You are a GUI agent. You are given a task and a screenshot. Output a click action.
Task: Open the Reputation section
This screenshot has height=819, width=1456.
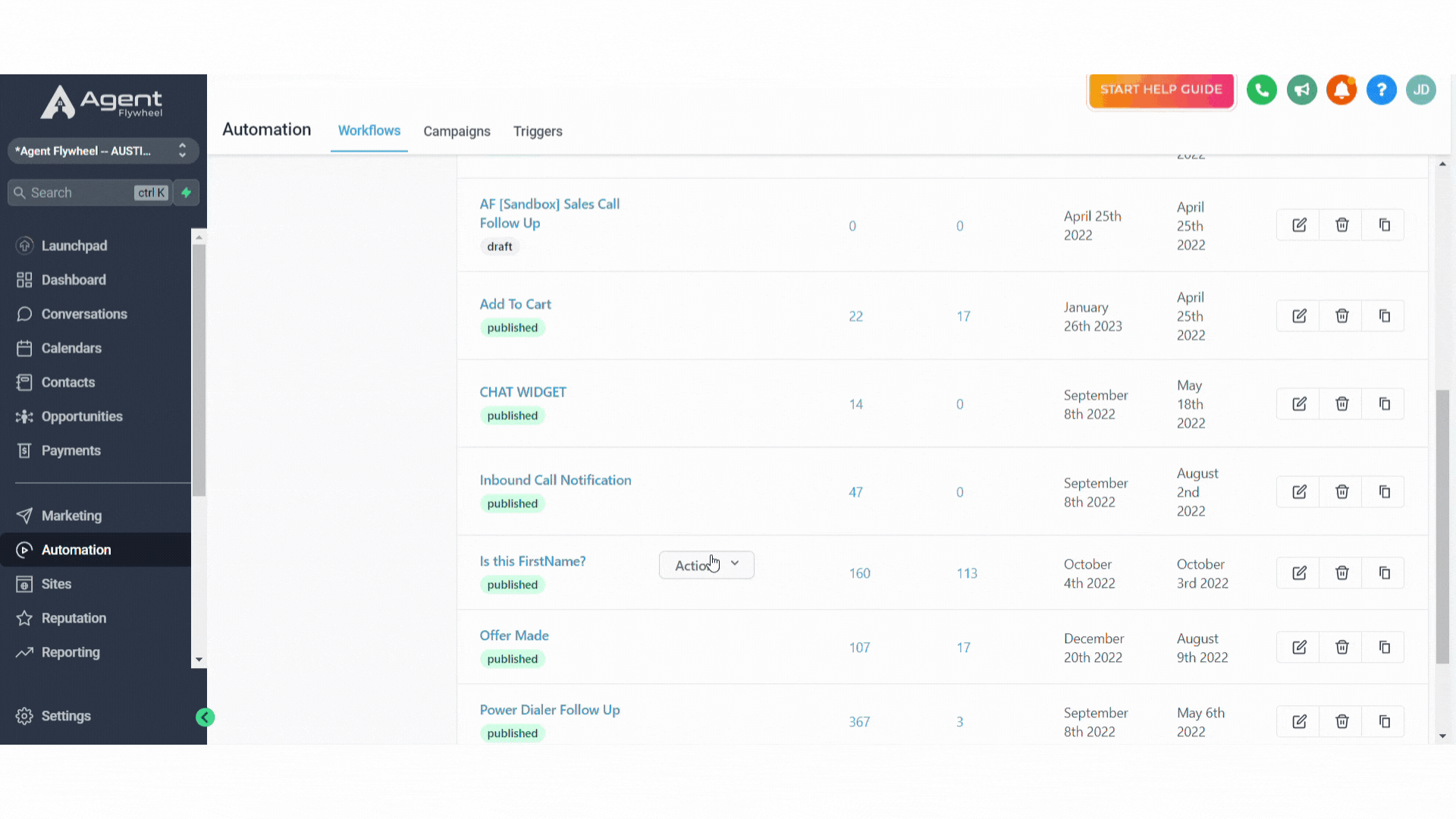coord(73,618)
